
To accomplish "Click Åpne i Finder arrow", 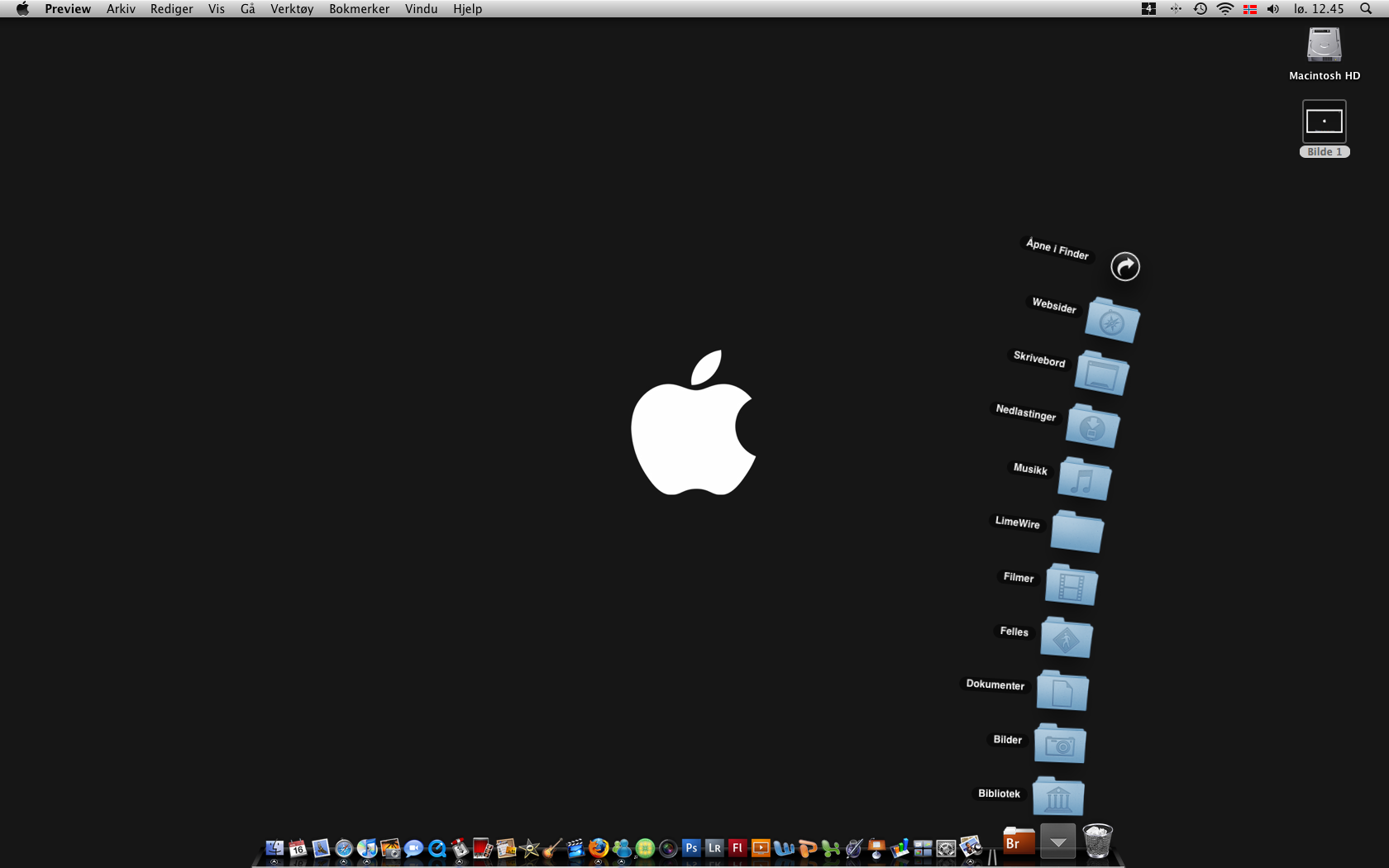I will [x=1124, y=266].
